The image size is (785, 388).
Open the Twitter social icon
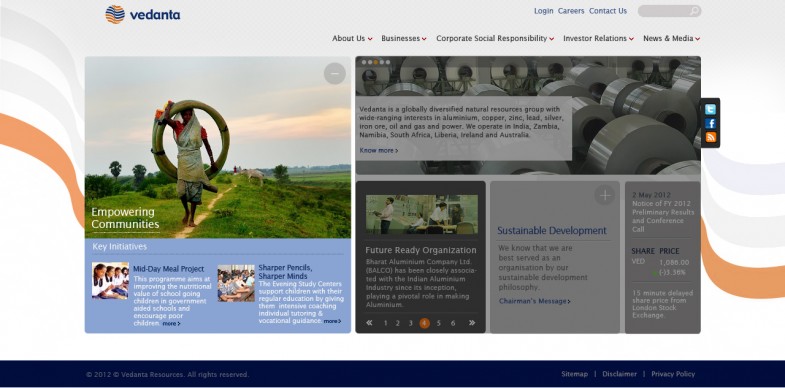pos(710,110)
